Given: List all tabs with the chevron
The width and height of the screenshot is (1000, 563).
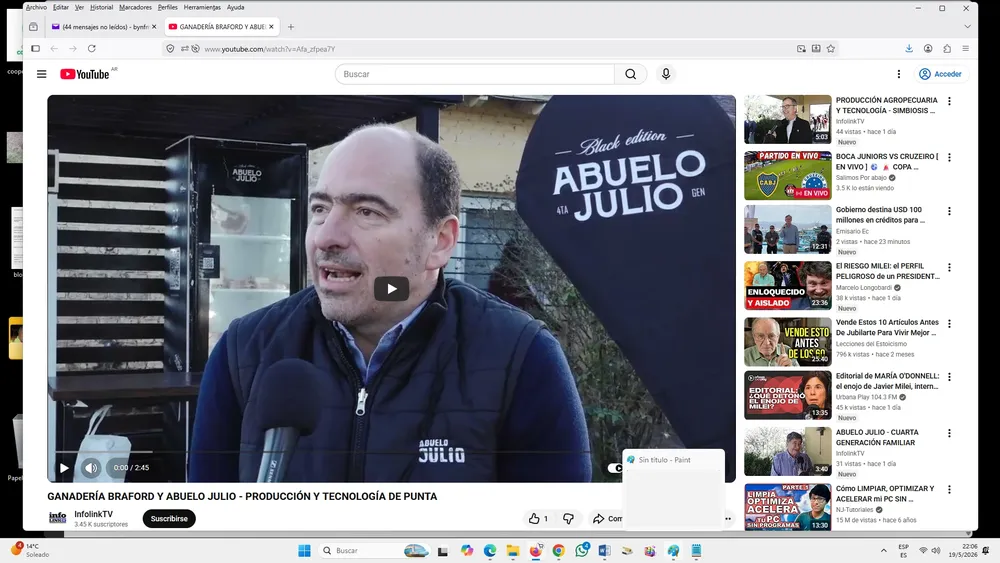Looking at the screenshot, I should [967, 27].
